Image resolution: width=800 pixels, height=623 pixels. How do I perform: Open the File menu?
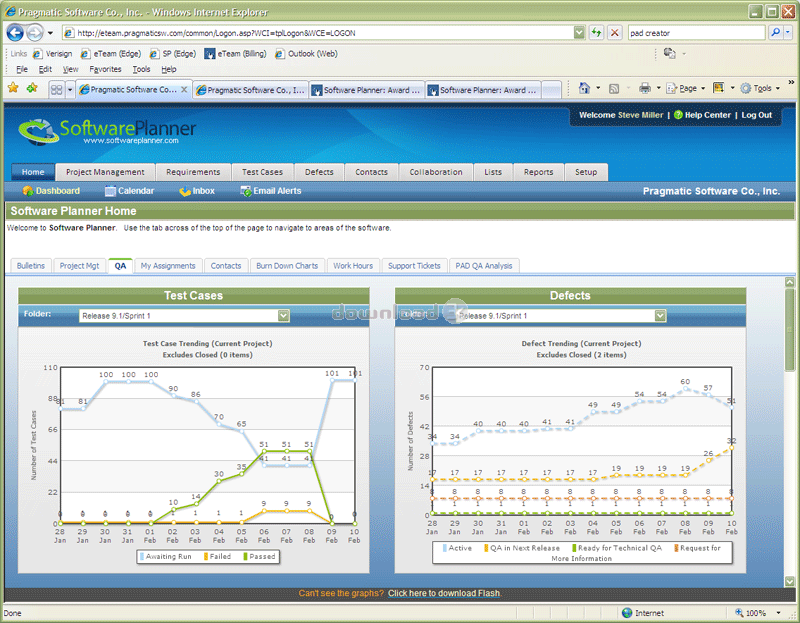[22, 69]
